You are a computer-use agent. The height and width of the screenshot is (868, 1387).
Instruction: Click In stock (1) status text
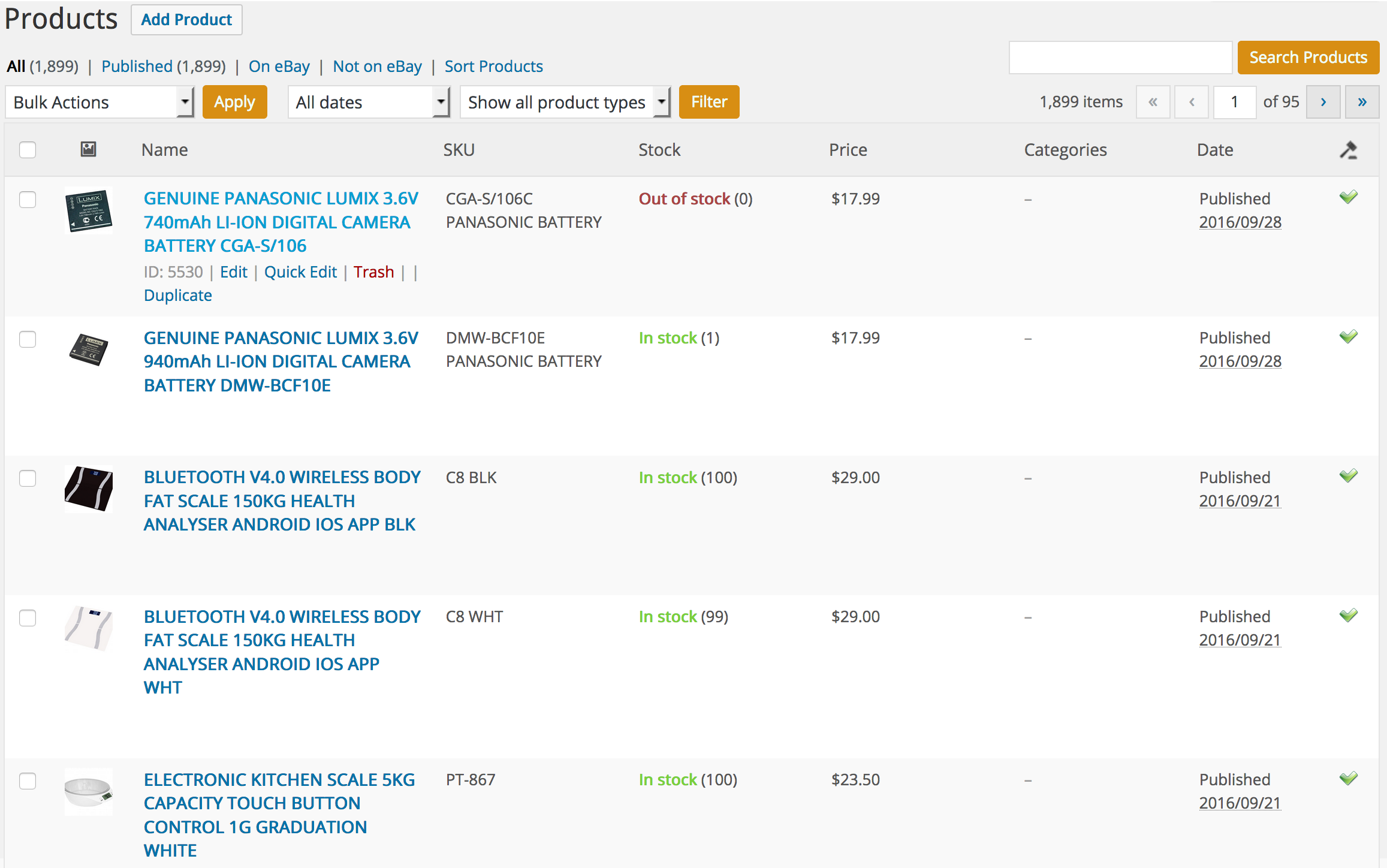click(679, 338)
